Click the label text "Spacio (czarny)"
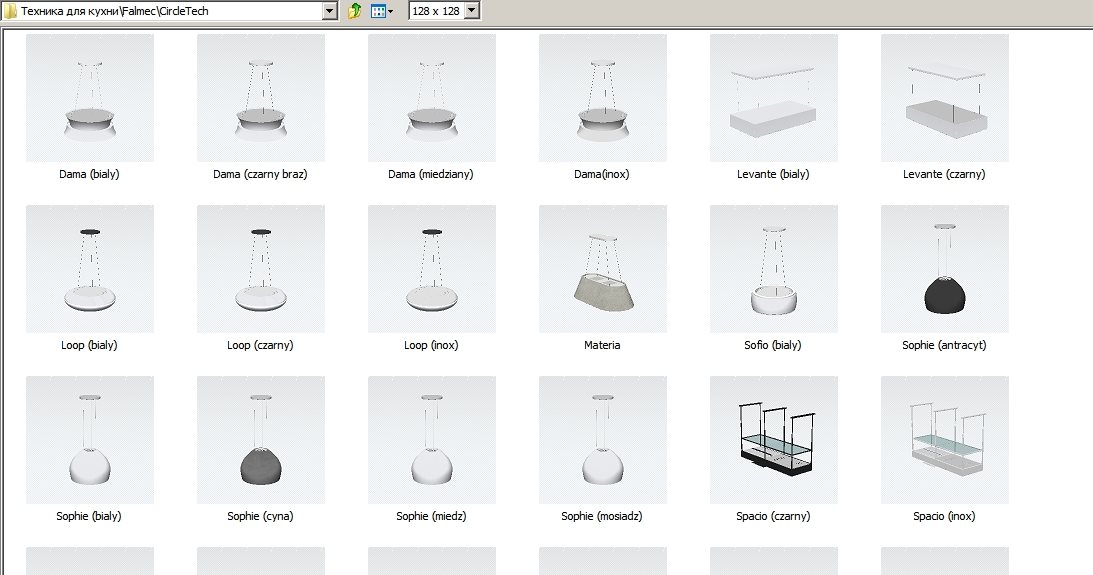Image resolution: width=1093 pixels, height=575 pixels. (x=773, y=516)
